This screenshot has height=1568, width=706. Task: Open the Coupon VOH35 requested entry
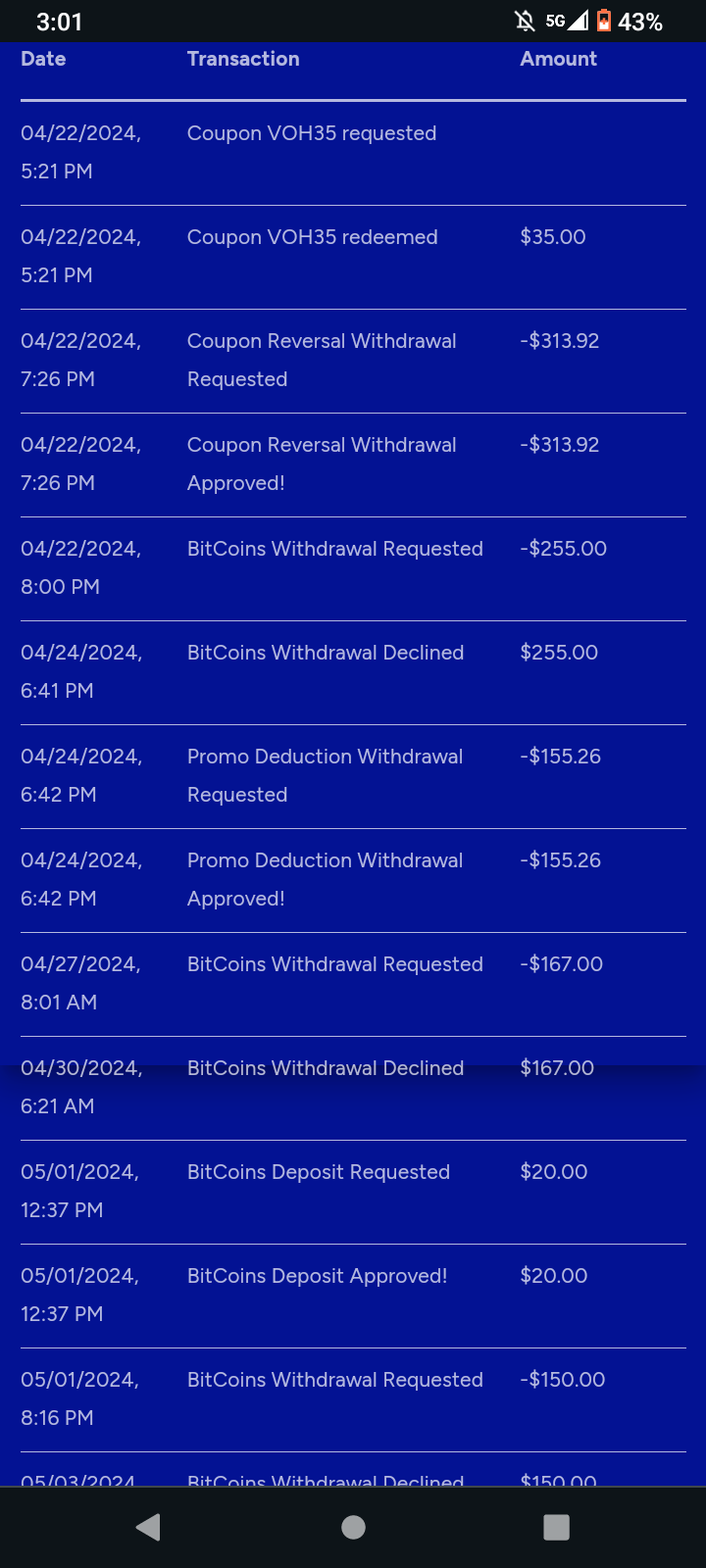(312, 133)
